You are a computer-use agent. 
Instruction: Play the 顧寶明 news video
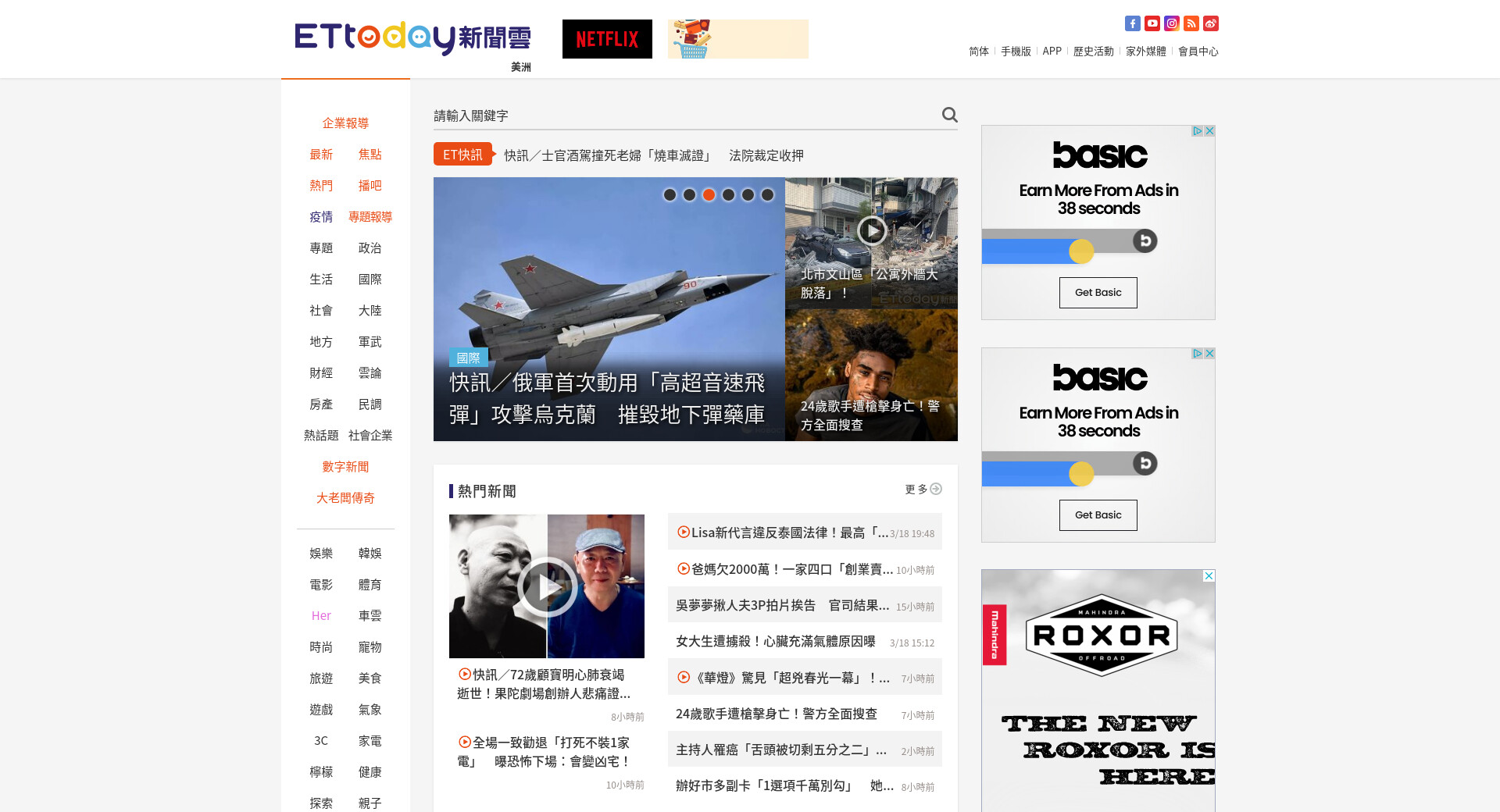pos(547,586)
